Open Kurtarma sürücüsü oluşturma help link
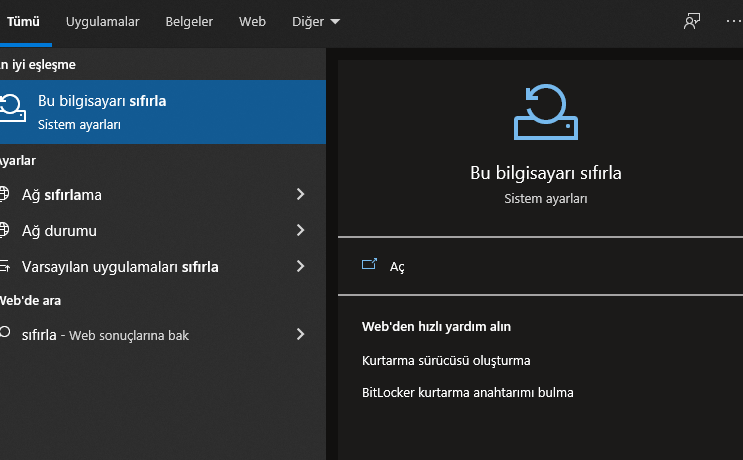Image resolution: width=743 pixels, height=460 pixels. tap(446, 360)
